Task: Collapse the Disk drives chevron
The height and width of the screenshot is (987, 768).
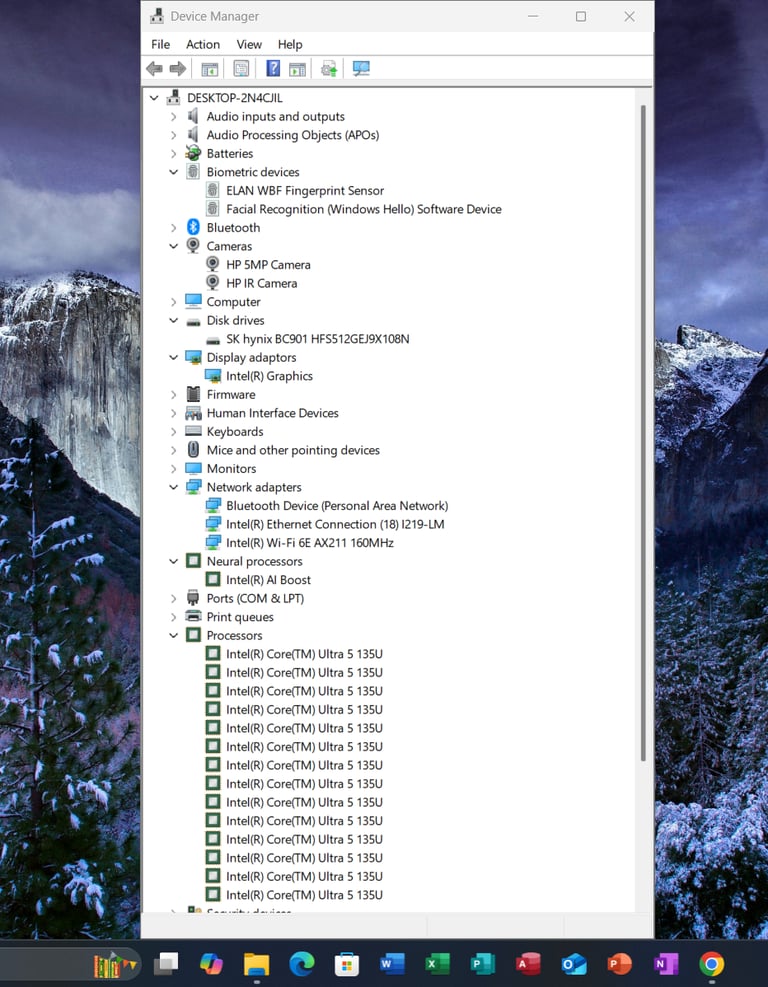Action: coord(174,320)
